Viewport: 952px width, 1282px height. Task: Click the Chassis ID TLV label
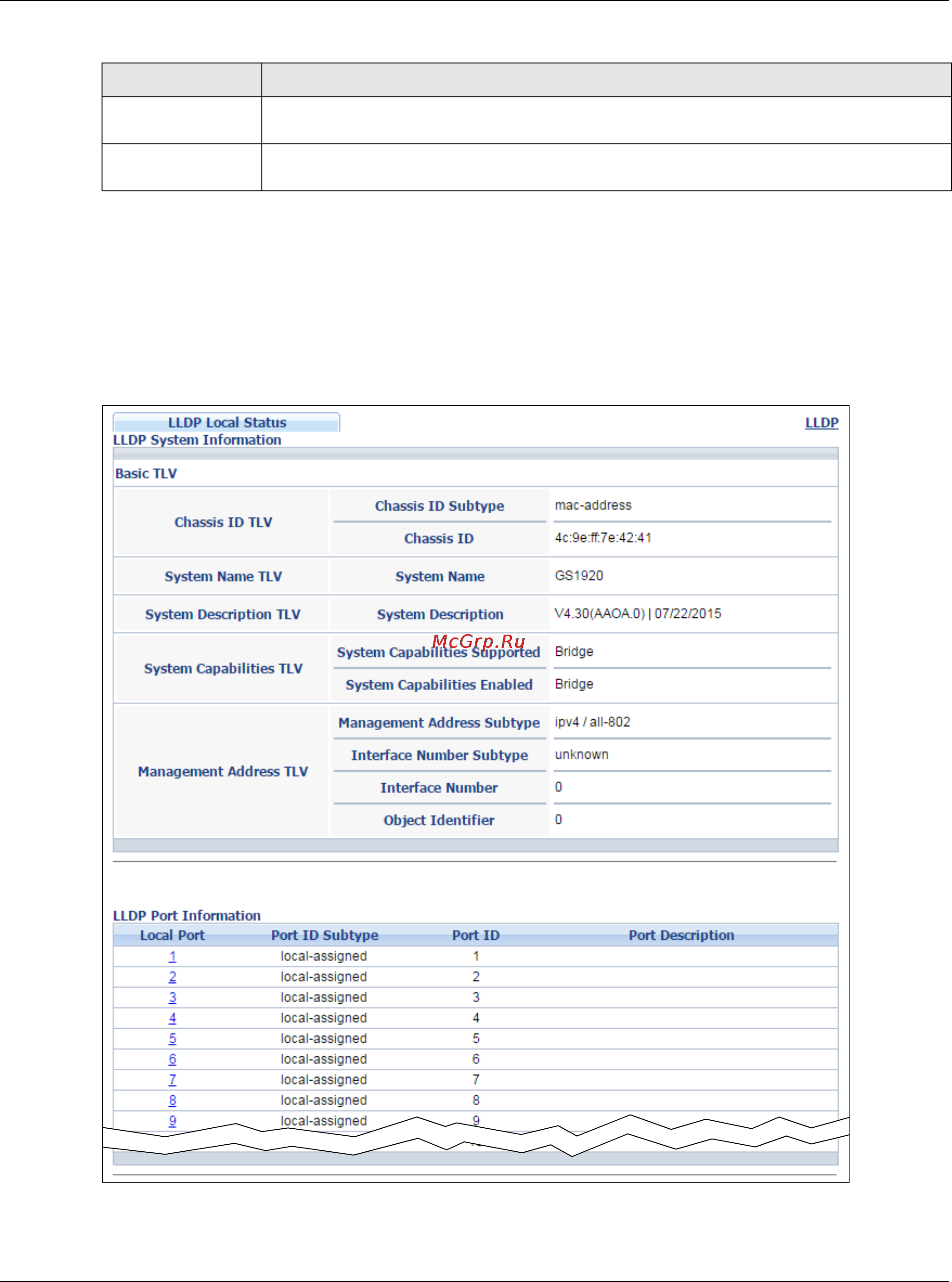click(223, 522)
